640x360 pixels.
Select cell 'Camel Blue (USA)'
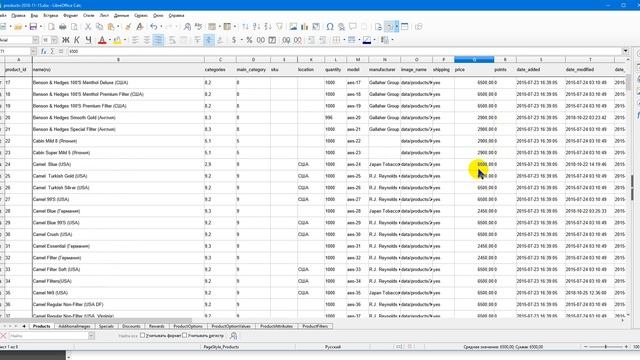click(118, 164)
